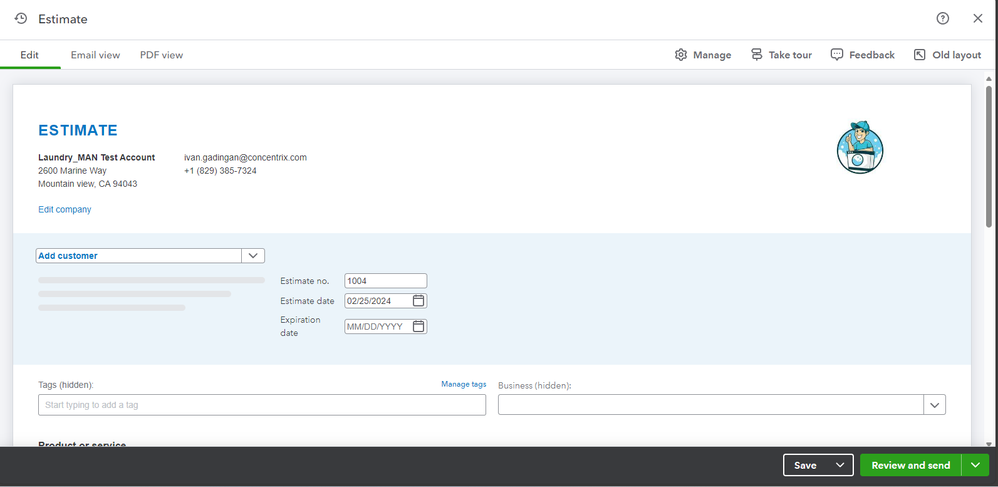The width and height of the screenshot is (998, 487).
Task: Click the ivan.gadingan@concentrix.com email text
Action: (x=246, y=157)
